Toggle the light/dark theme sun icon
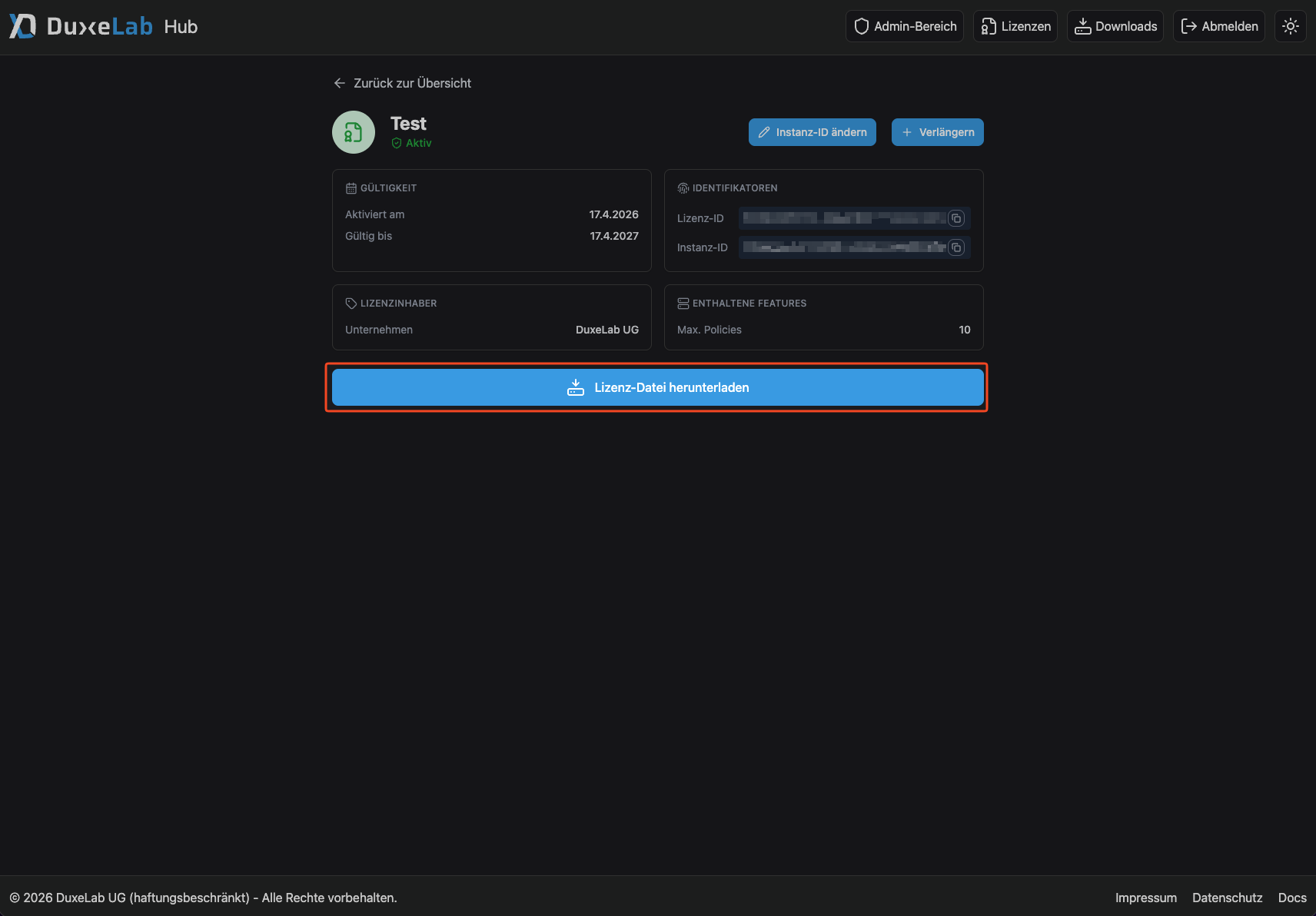Image resolution: width=1316 pixels, height=916 pixels. click(1291, 26)
